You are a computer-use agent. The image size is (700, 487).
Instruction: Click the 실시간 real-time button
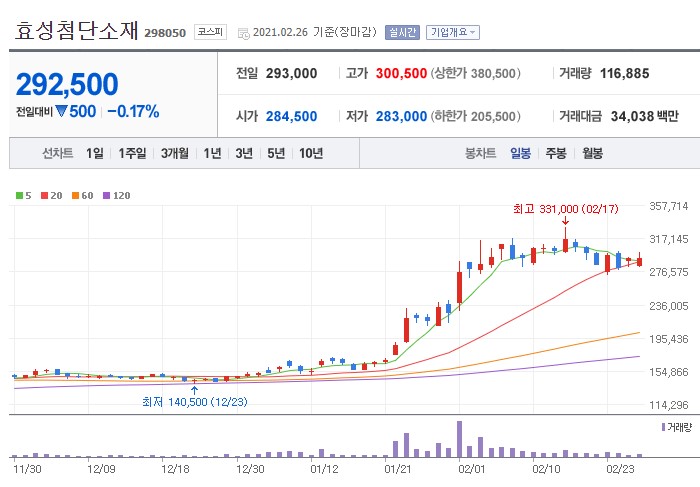[402, 32]
